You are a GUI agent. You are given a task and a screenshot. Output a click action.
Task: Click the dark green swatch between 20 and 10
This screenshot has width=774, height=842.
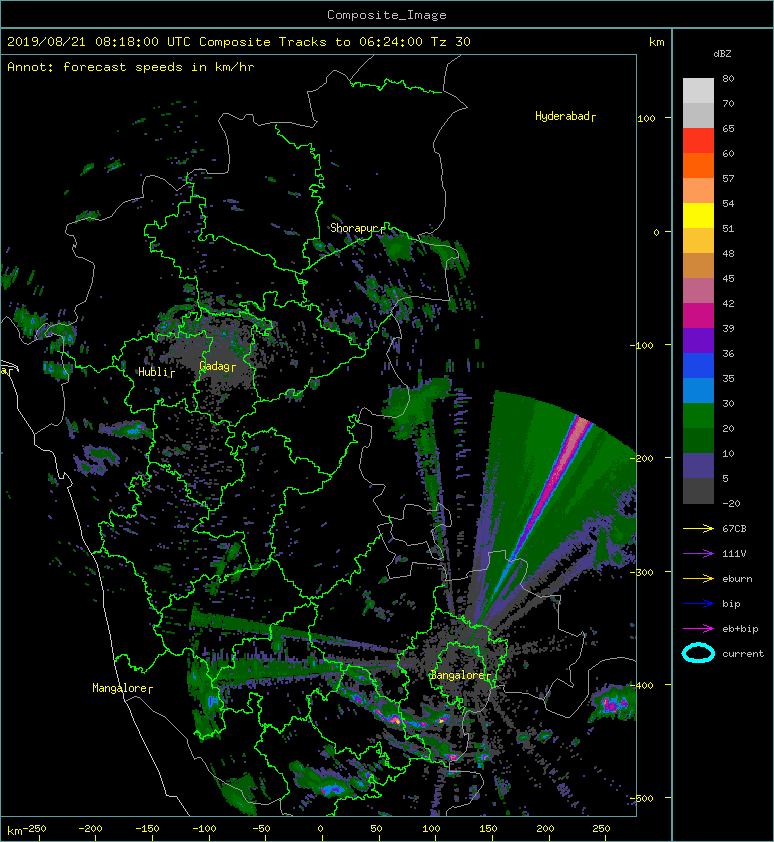coord(698,440)
